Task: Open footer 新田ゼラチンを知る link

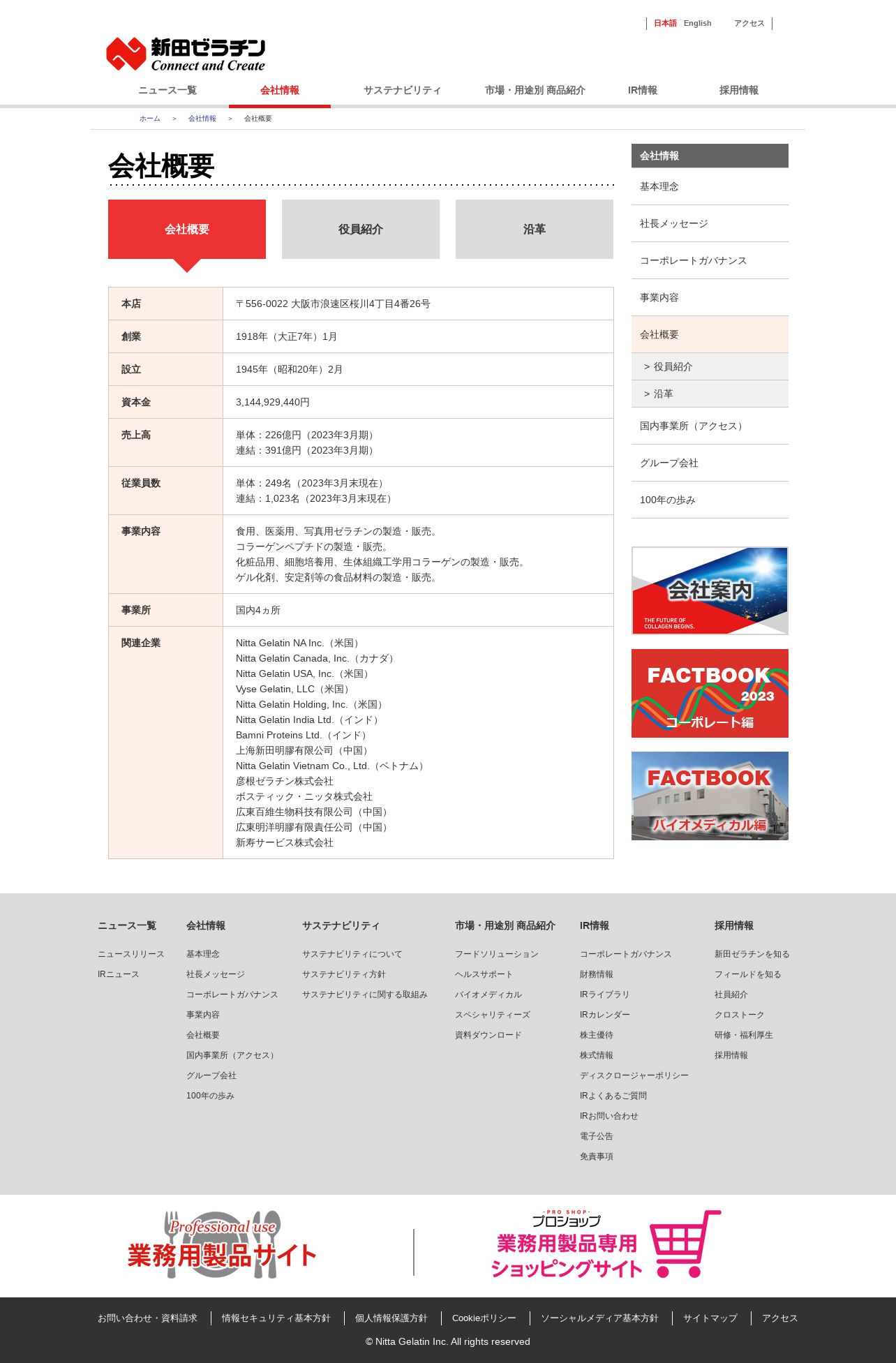Action: click(x=752, y=954)
